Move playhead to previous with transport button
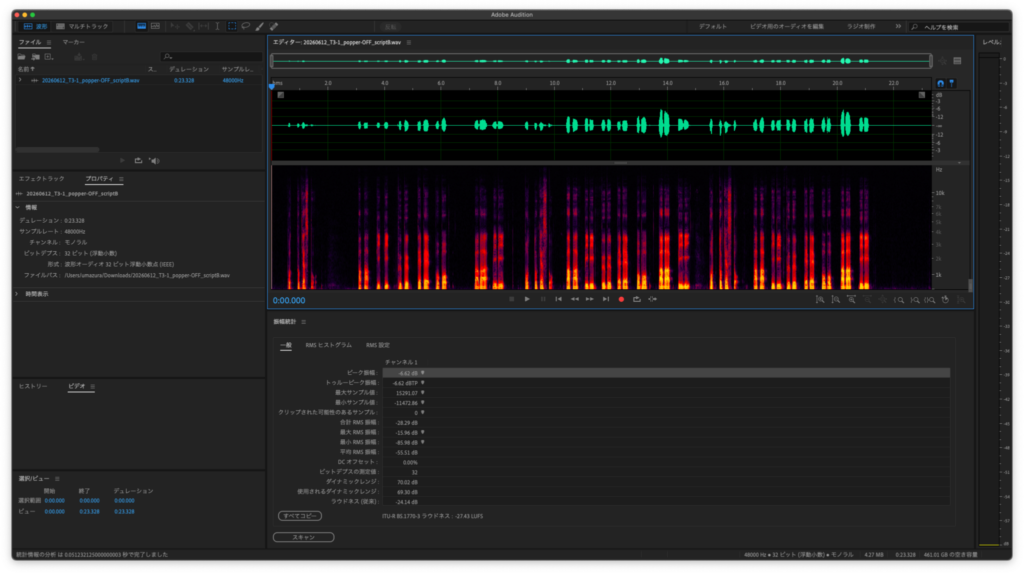The height and width of the screenshot is (574, 1024). (558, 299)
